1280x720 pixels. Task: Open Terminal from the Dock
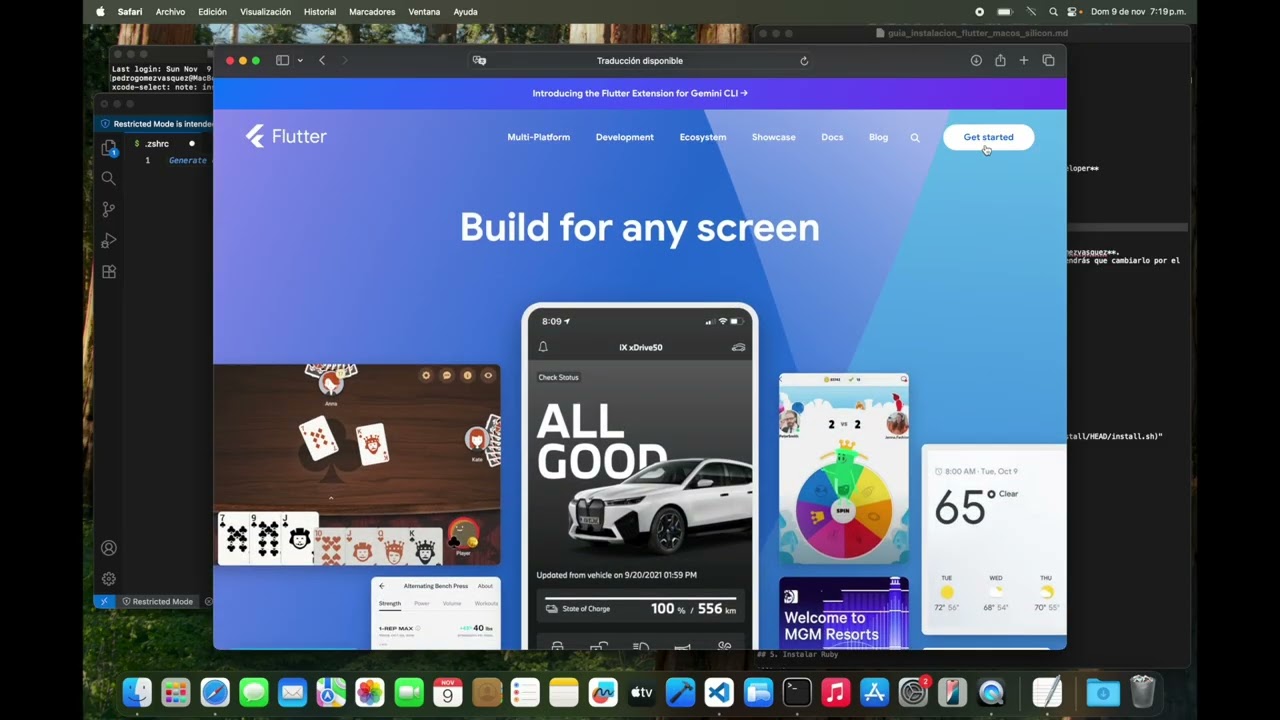[797, 692]
